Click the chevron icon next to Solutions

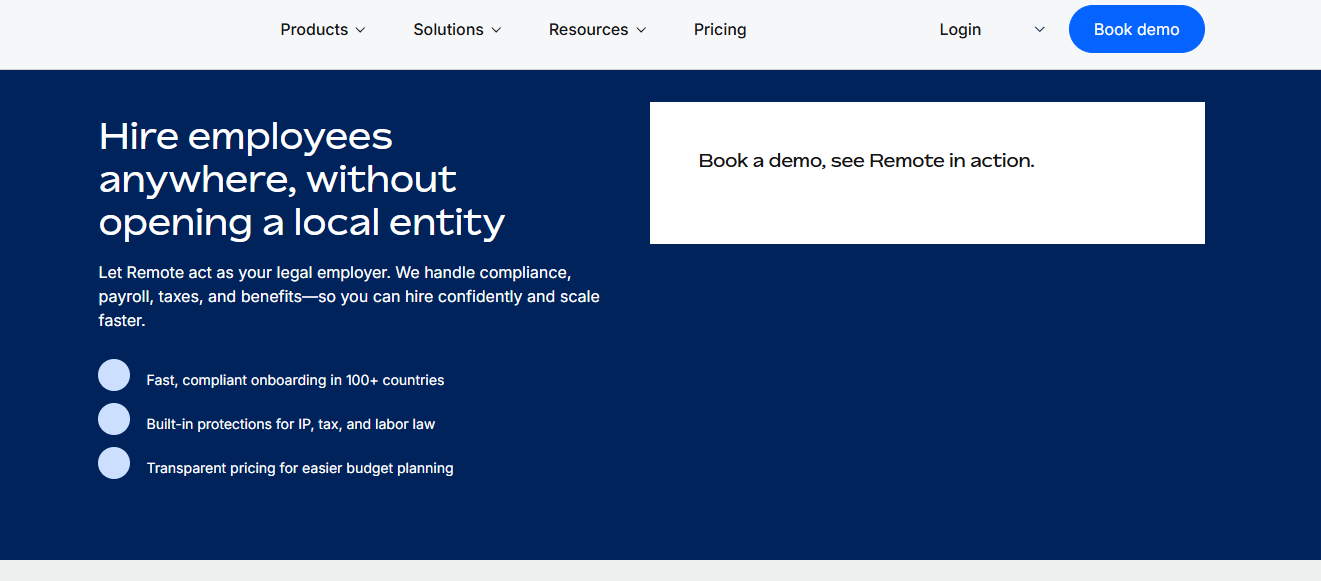(497, 30)
